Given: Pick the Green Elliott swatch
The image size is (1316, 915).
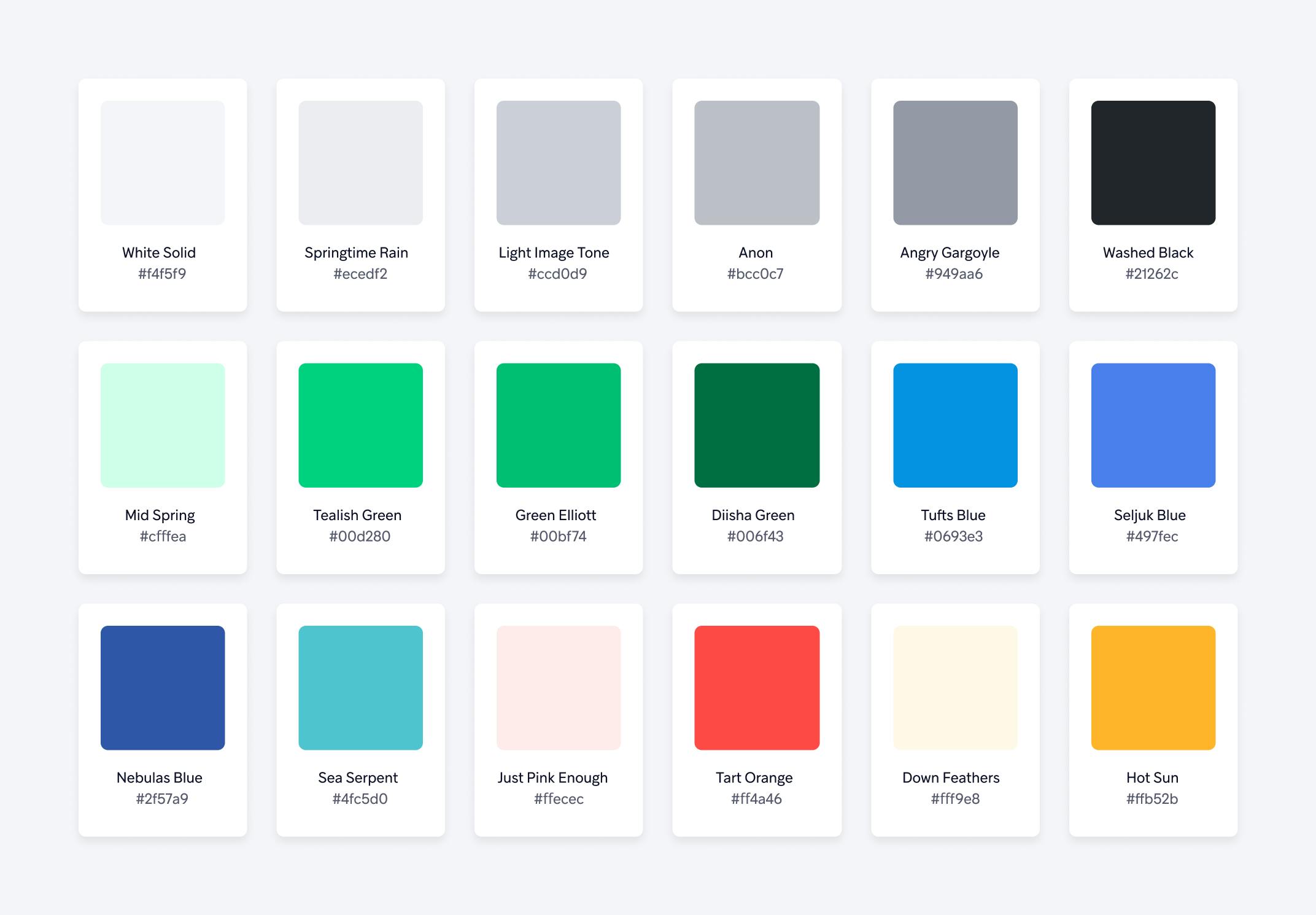Looking at the screenshot, I should (559, 425).
